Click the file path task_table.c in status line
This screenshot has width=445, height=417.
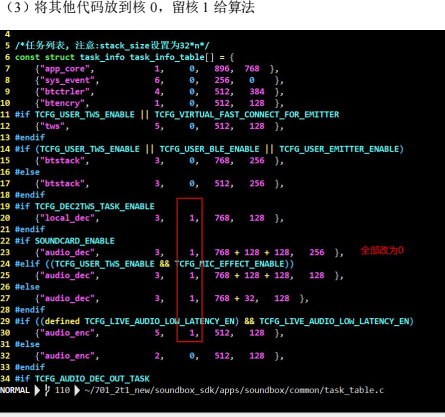pyautogui.click(x=234, y=390)
